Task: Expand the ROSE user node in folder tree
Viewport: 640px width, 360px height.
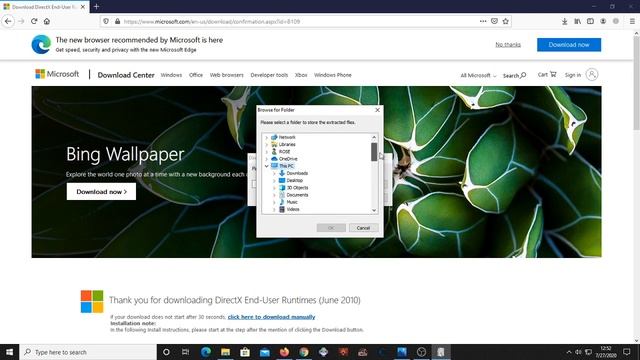Action: click(x=267, y=152)
